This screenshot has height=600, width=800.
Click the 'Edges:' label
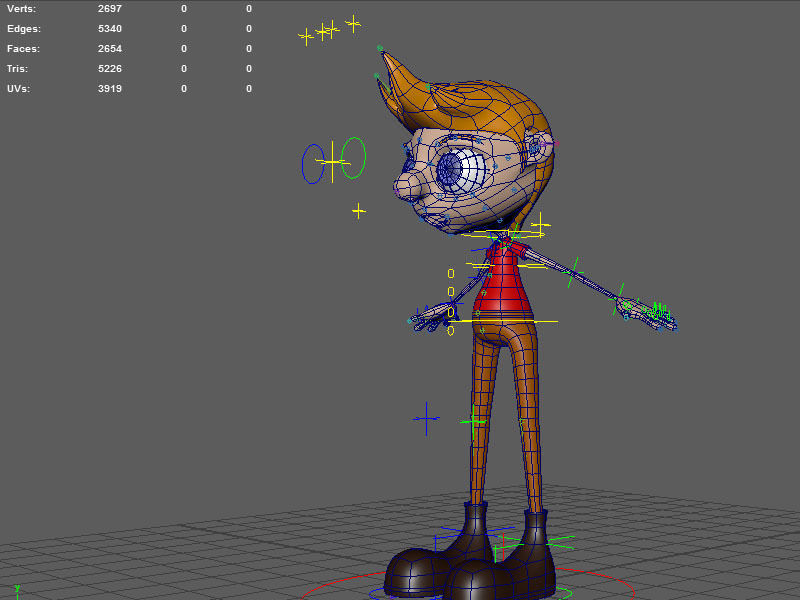tap(23, 29)
